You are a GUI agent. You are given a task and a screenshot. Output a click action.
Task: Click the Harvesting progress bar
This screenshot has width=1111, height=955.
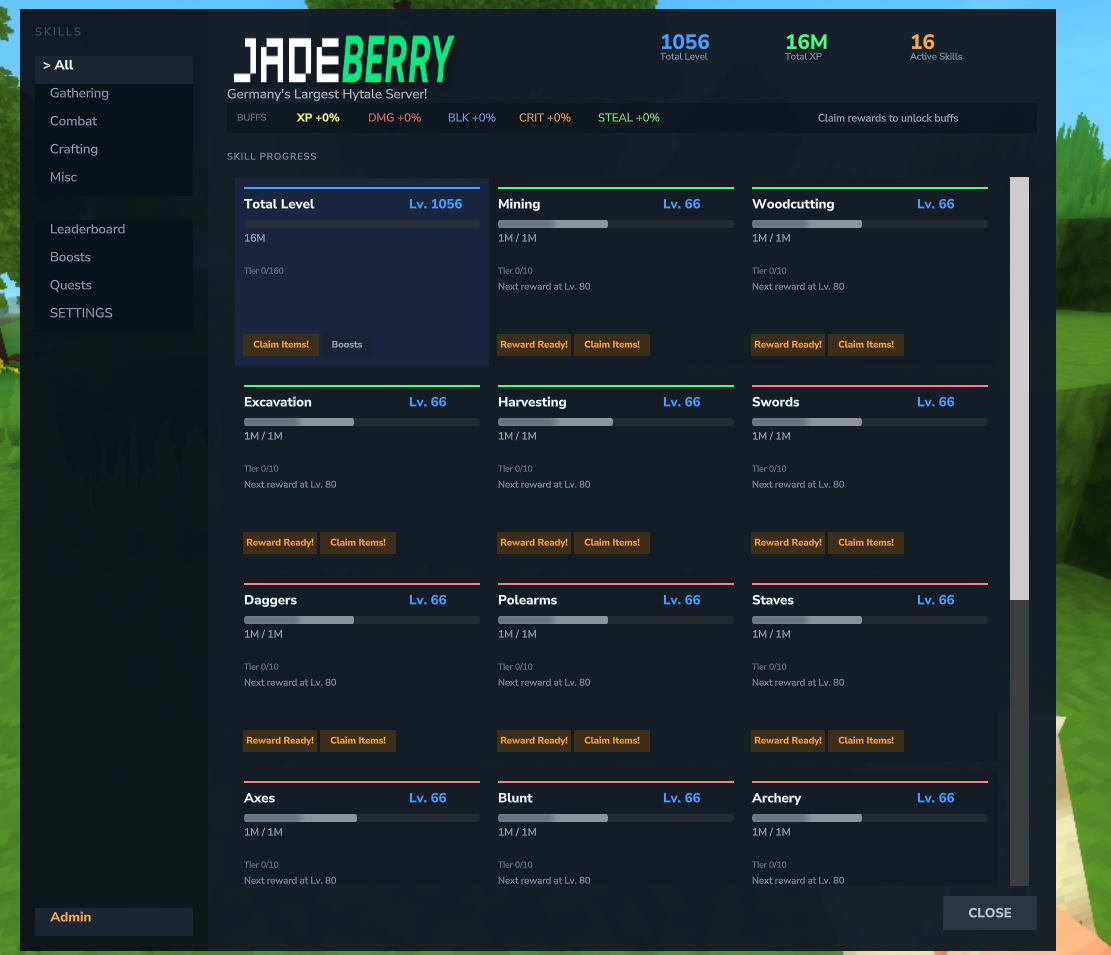[615, 422]
